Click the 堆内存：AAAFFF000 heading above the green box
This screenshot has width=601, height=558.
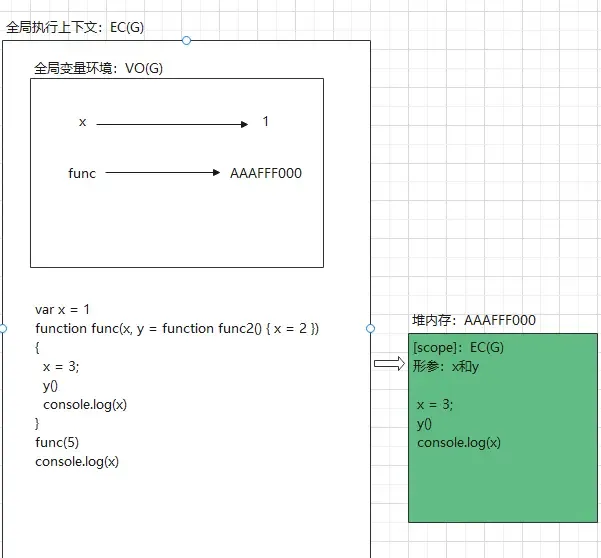pyautogui.click(x=474, y=320)
